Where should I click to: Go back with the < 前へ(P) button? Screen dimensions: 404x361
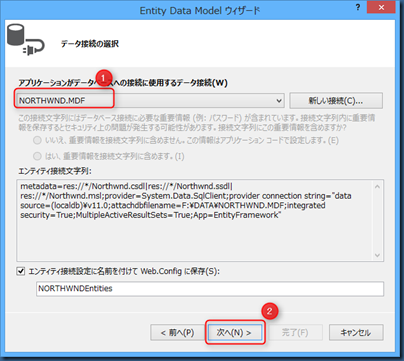[177, 333]
